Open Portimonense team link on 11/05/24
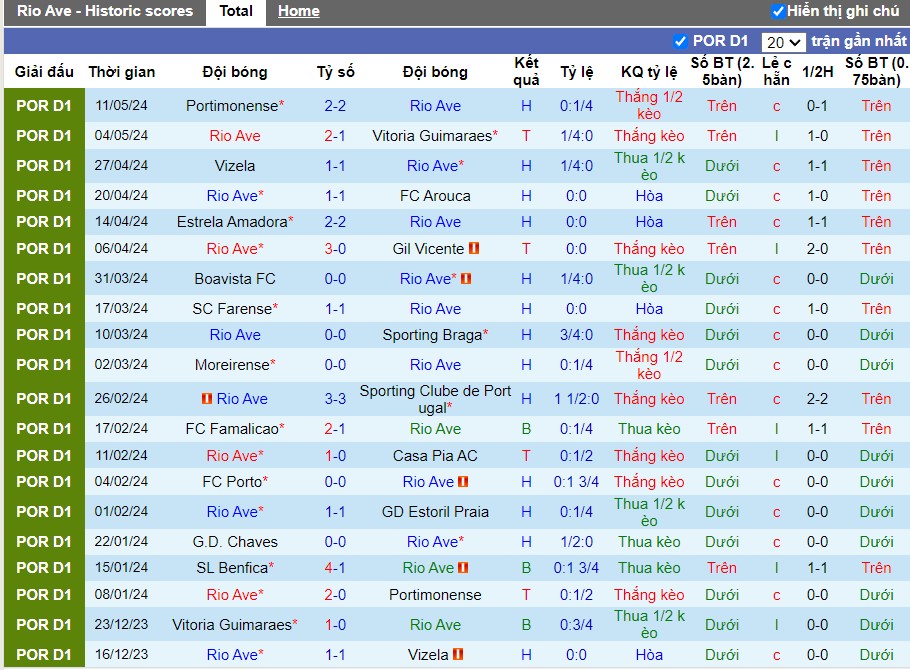The width and height of the screenshot is (910, 670). coord(232,106)
